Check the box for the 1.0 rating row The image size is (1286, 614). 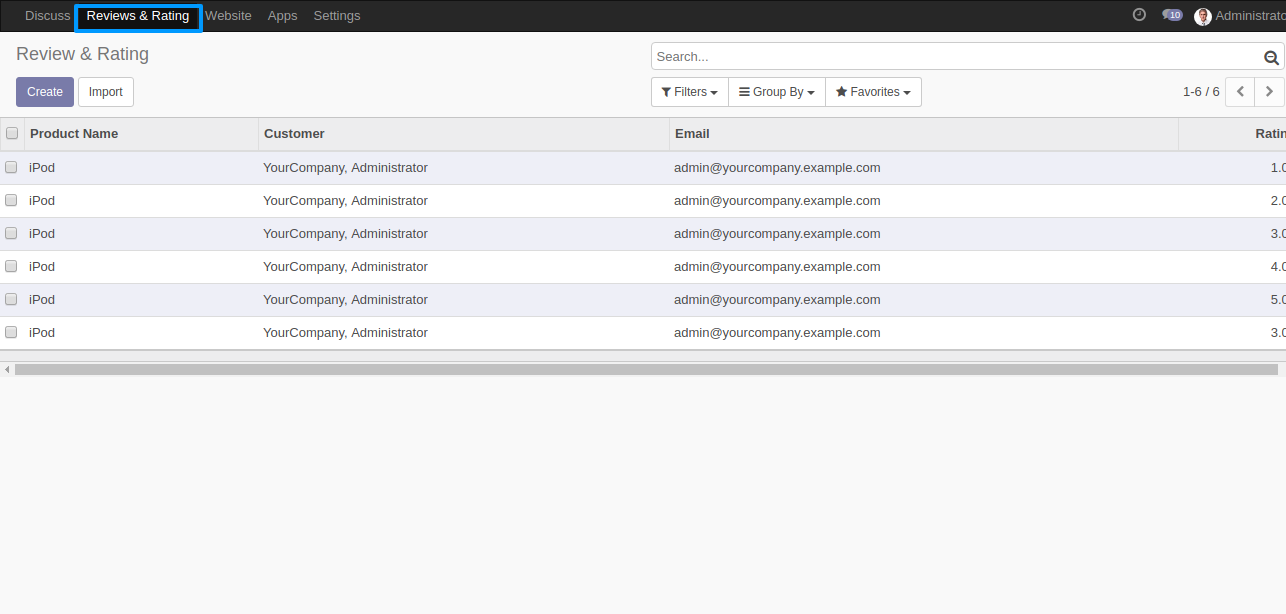point(11,167)
